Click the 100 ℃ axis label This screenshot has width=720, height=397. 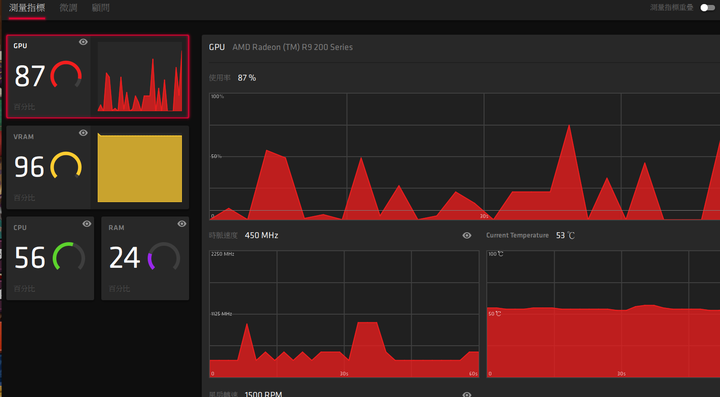pos(495,254)
